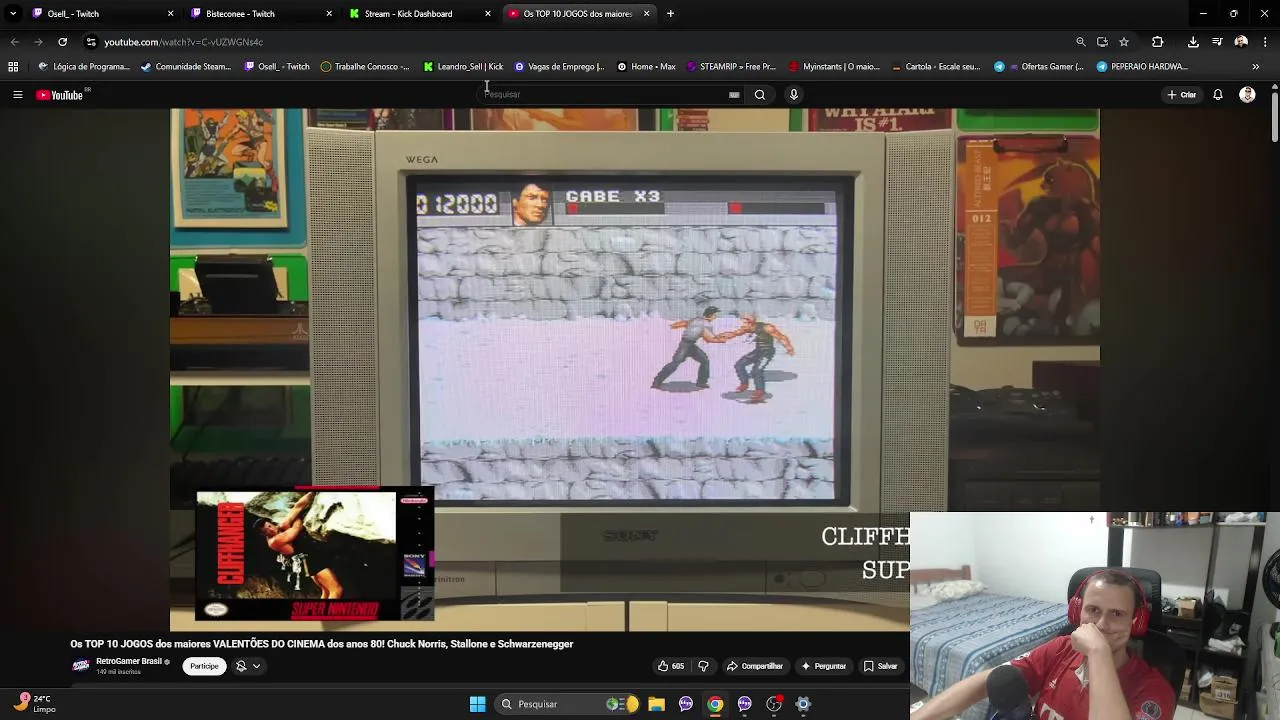Click the Compartilhar share button
Viewport: 1280px width, 720px height.
pyautogui.click(x=755, y=666)
